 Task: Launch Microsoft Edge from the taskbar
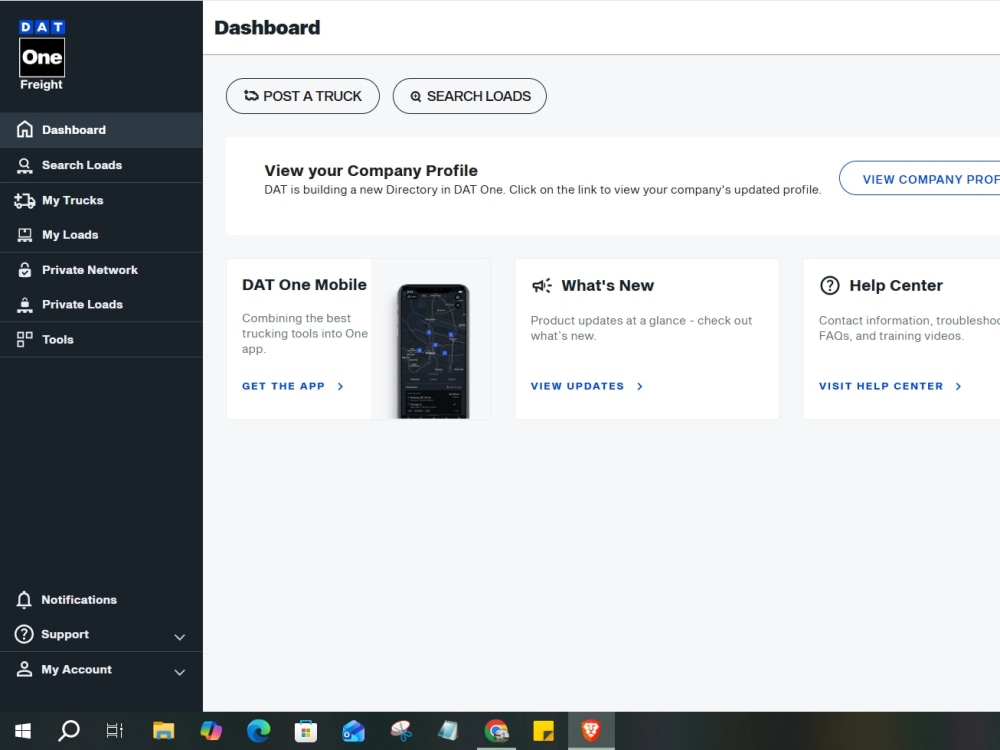[258, 731]
